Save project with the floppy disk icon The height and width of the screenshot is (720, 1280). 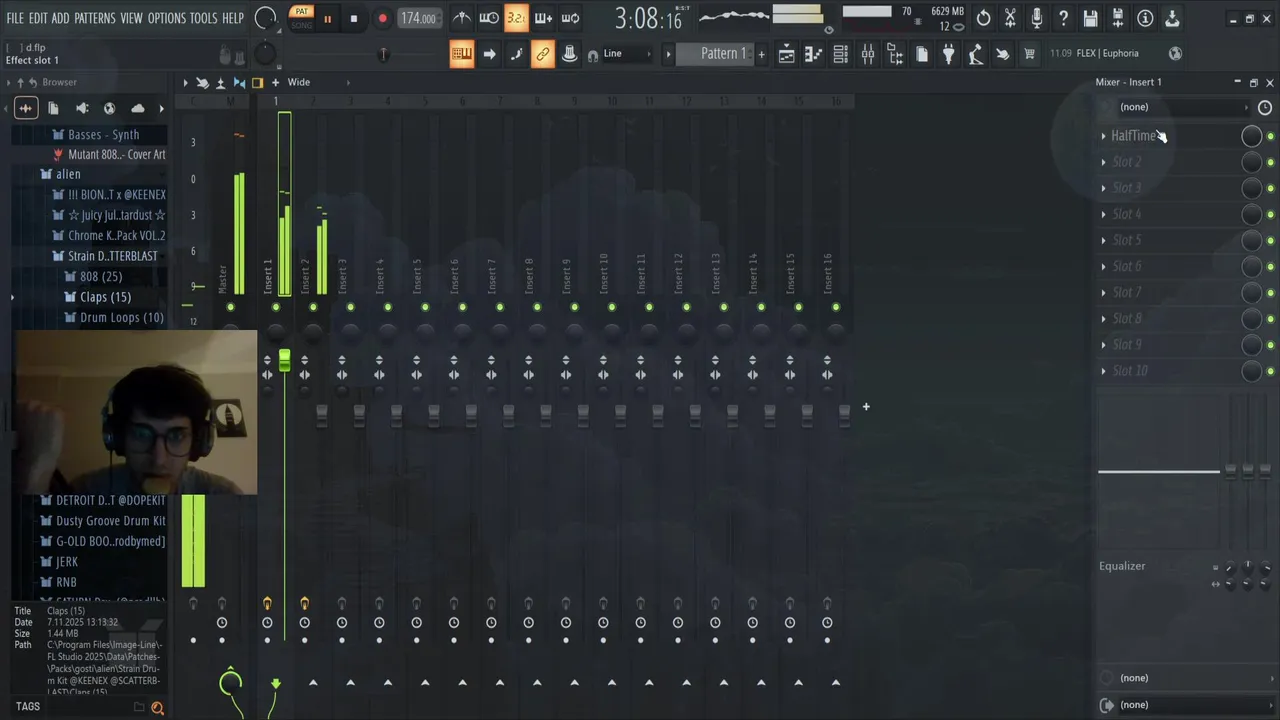(1091, 18)
